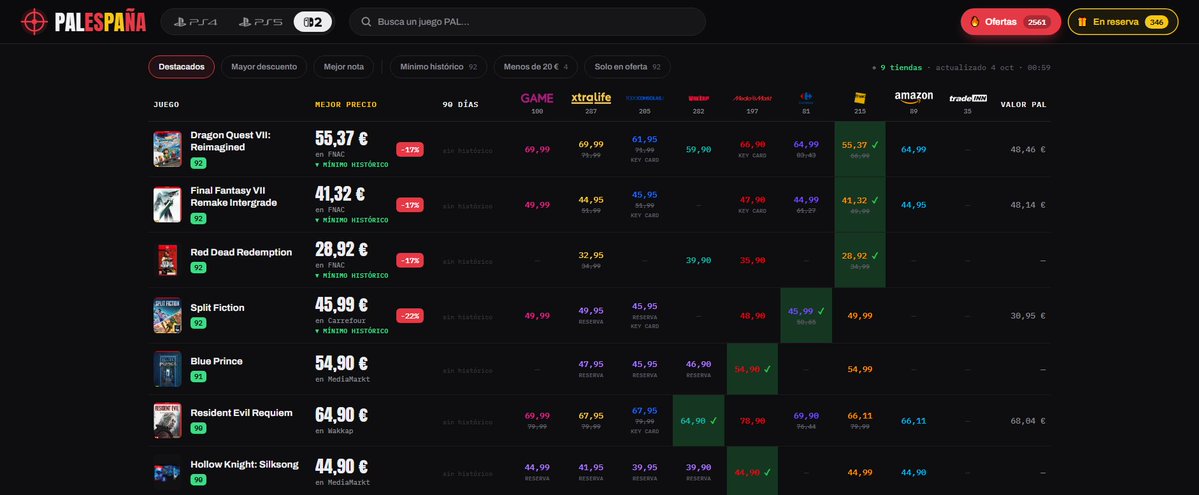Click the Amazon price 66,11 for Resident Evil
The height and width of the screenshot is (495, 1199).
click(914, 421)
